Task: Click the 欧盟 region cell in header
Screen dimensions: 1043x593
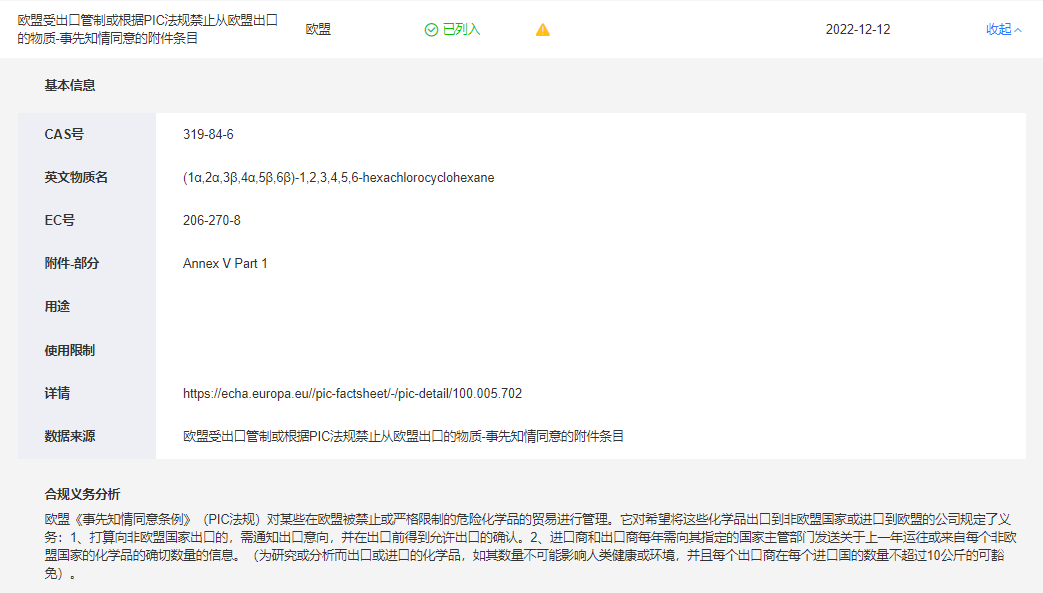Action: [x=318, y=30]
